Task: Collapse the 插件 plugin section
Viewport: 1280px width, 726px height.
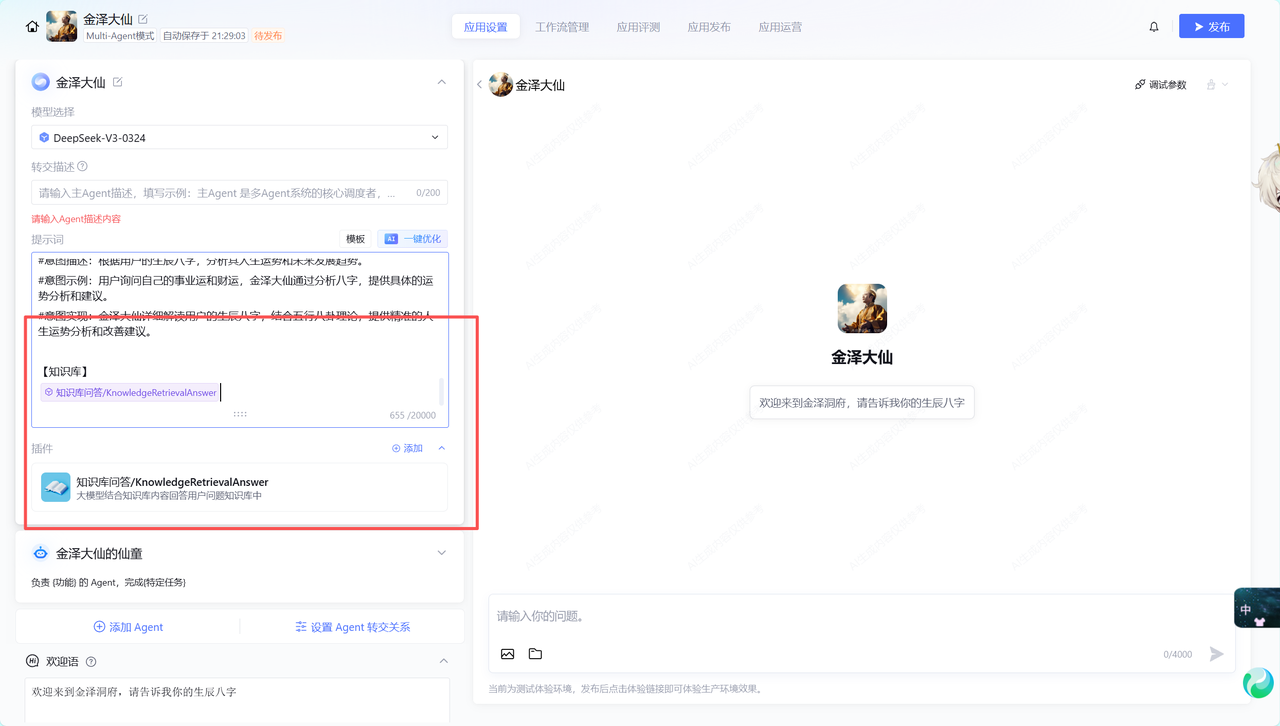Action: (x=442, y=449)
